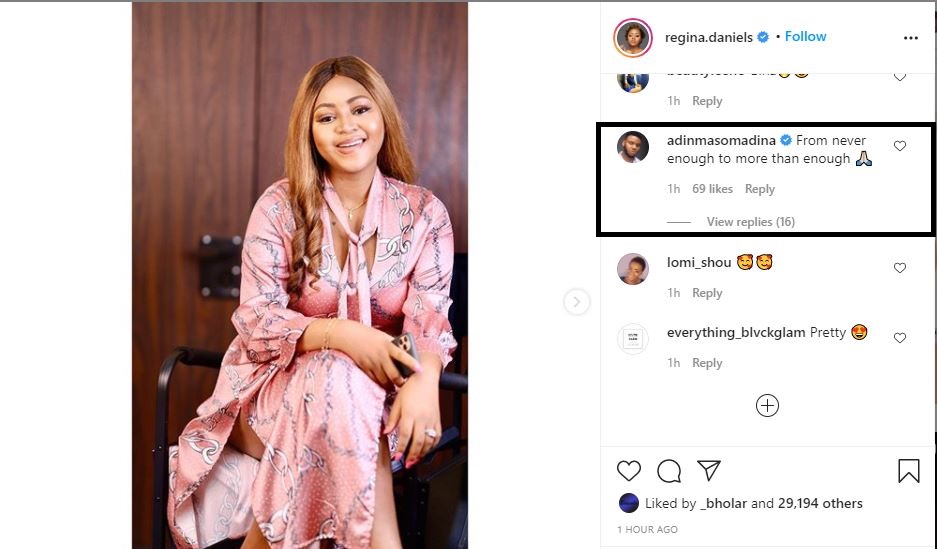Like adinmasomadina's comment
The height and width of the screenshot is (549, 937).
coord(900,146)
